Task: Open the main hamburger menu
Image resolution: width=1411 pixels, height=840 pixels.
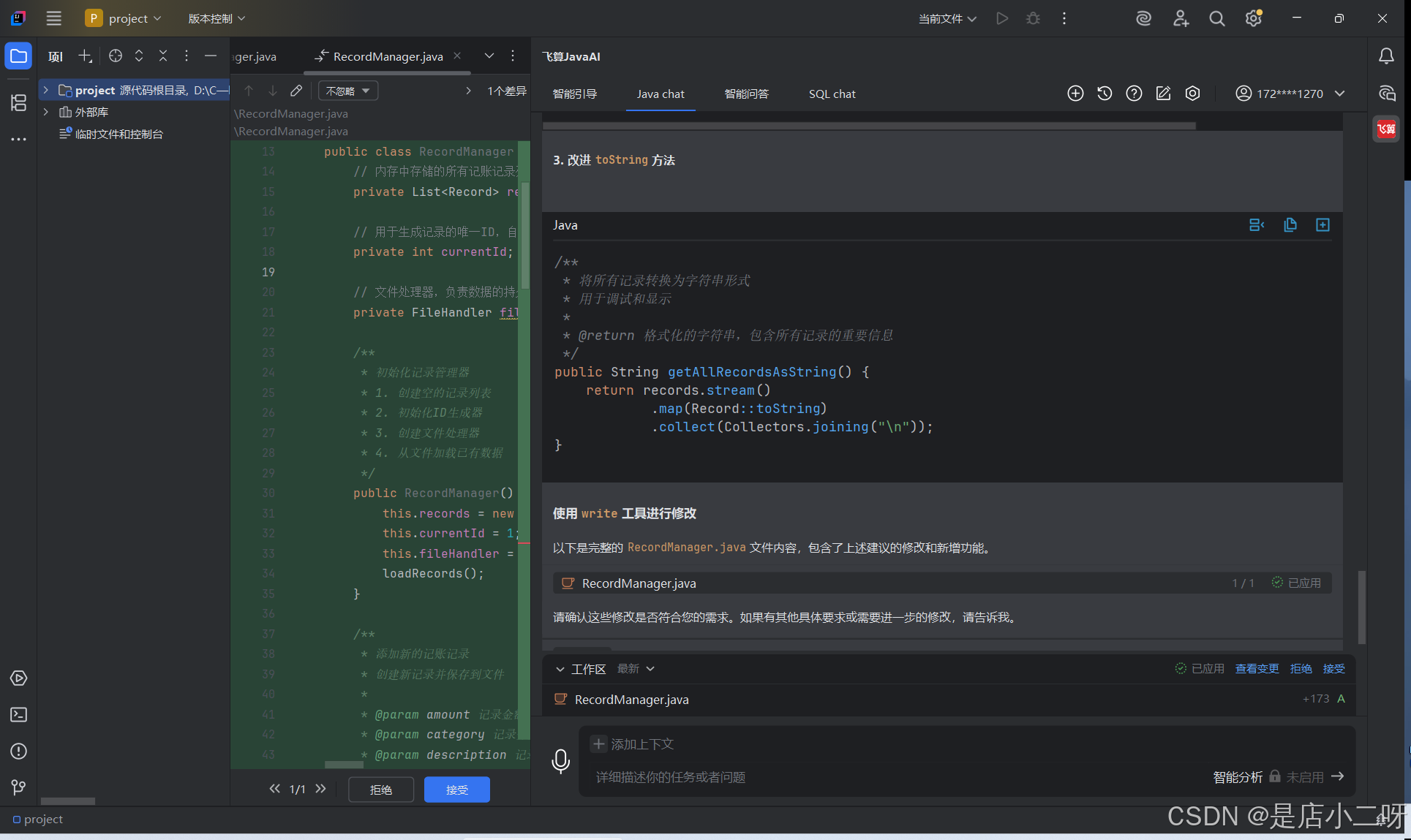Action: pos(53,18)
